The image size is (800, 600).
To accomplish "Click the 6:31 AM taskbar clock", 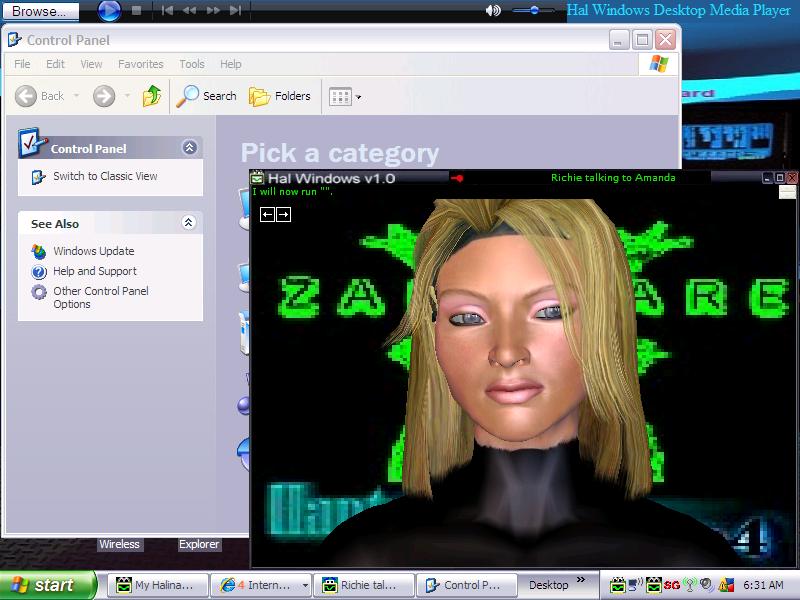I will click(x=763, y=585).
